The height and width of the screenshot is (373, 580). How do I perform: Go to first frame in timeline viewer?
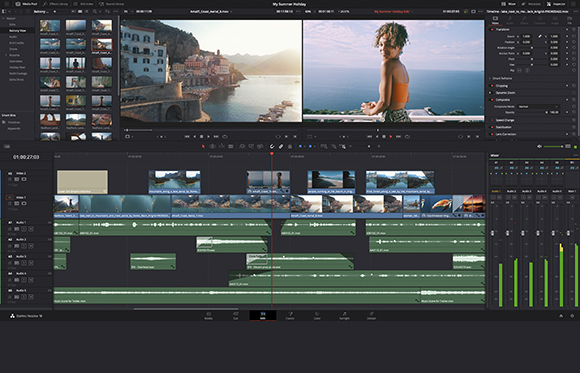[369, 137]
